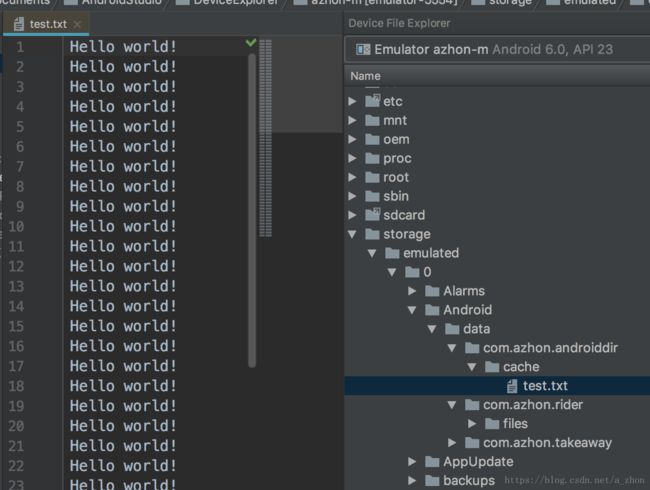
Task: Click the com.azhon.androiddir folder icon
Action: click(x=472, y=348)
